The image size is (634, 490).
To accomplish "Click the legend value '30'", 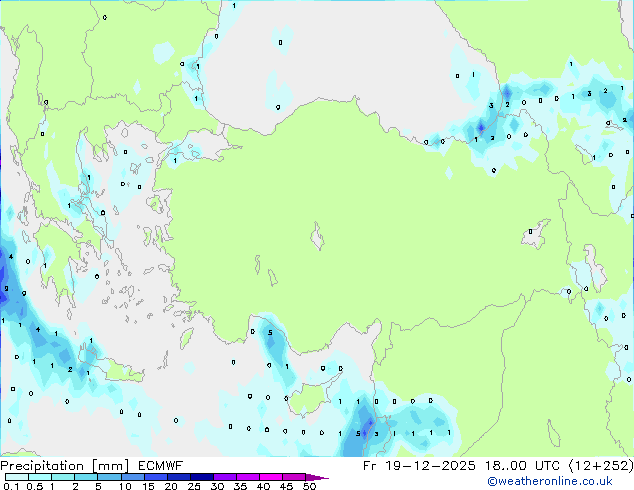I will 217,486.
